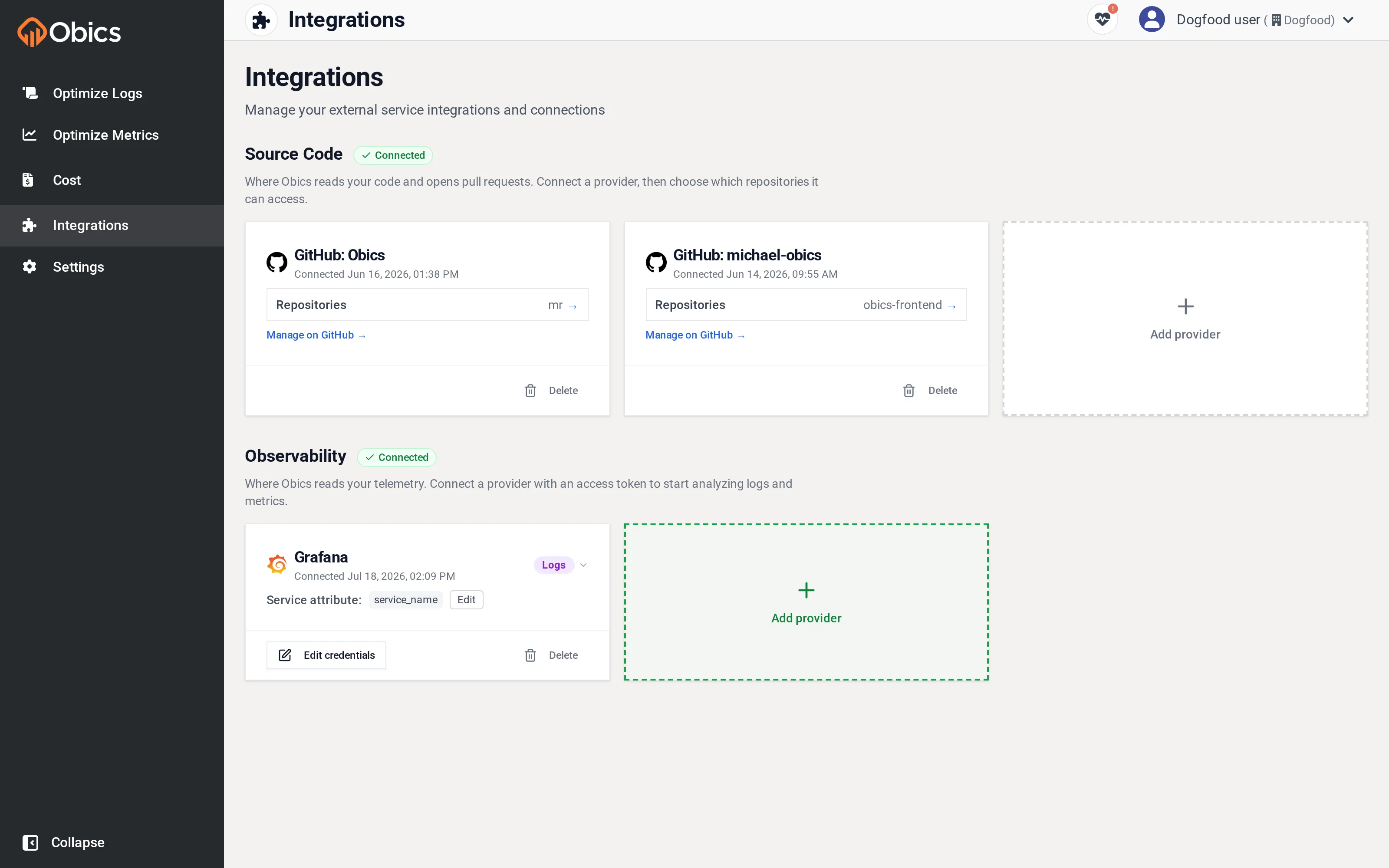The image size is (1389, 868).
Task: Click the Dogfood organization building icon
Action: coord(1276,20)
